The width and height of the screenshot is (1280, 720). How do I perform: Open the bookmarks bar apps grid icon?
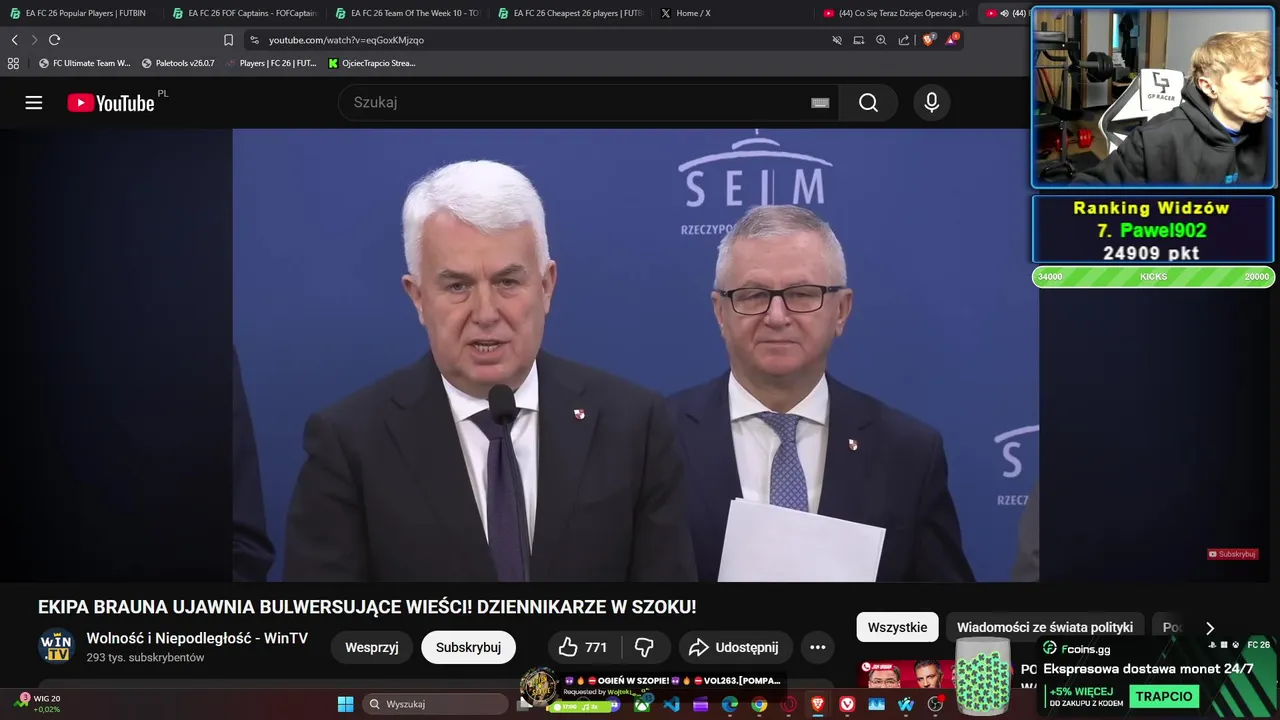pyautogui.click(x=13, y=63)
